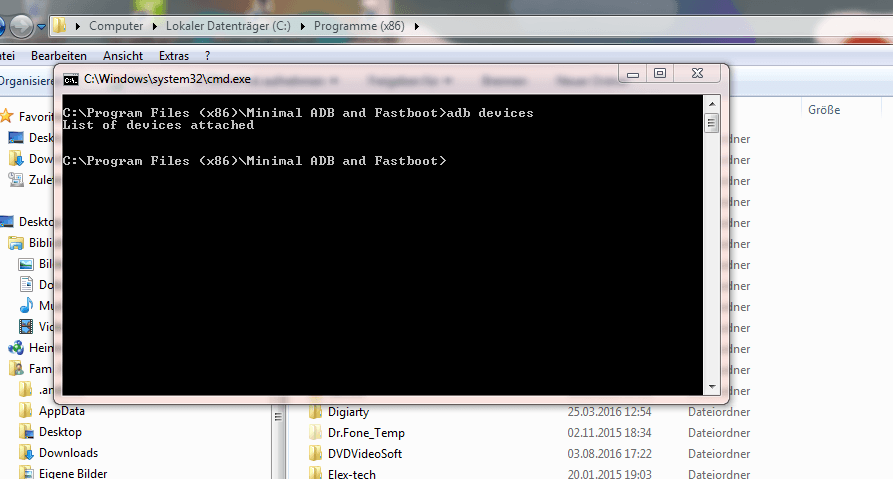Image resolution: width=893 pixels, height=479 pixels.
Task: Expand the arrow after Lokaler Datenträger (C:)
Action: coord(302,26)
